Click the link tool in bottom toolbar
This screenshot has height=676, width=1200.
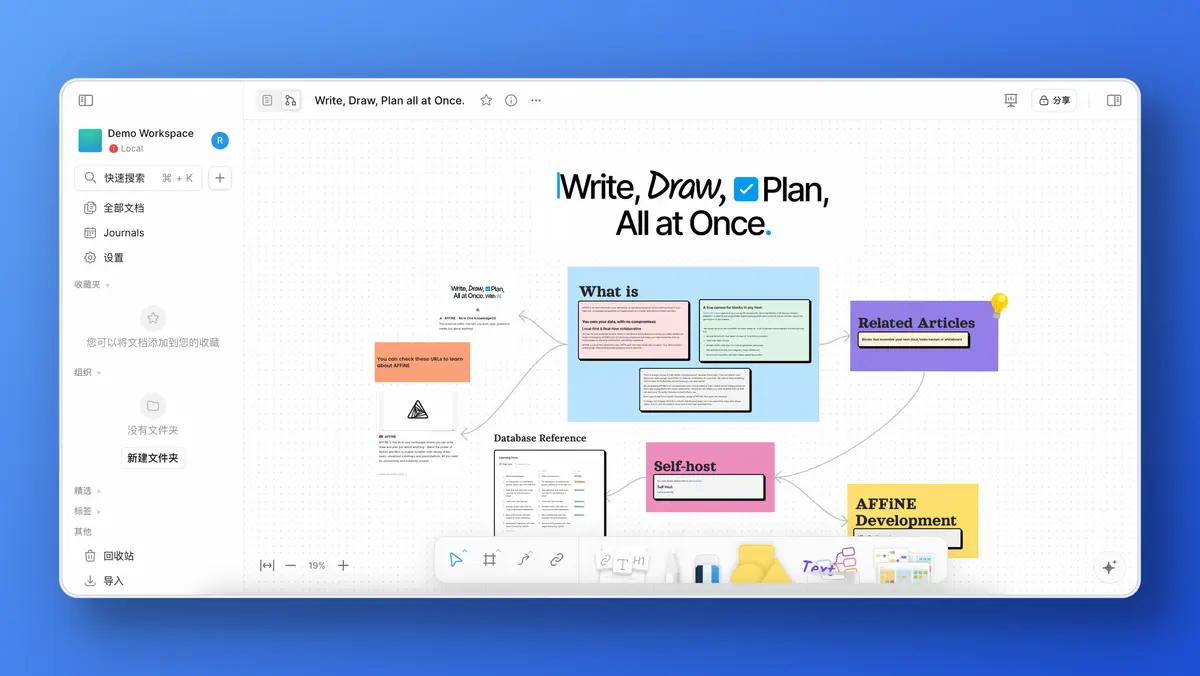[x=557, y=560]
